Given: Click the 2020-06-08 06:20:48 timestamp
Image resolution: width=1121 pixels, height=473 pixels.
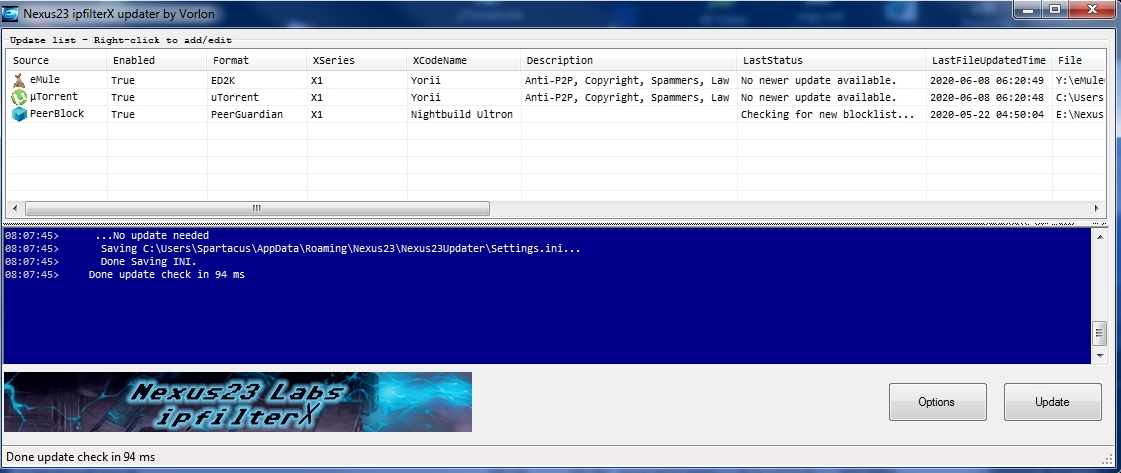Looking at the screenshot, I should coord(987,97).
